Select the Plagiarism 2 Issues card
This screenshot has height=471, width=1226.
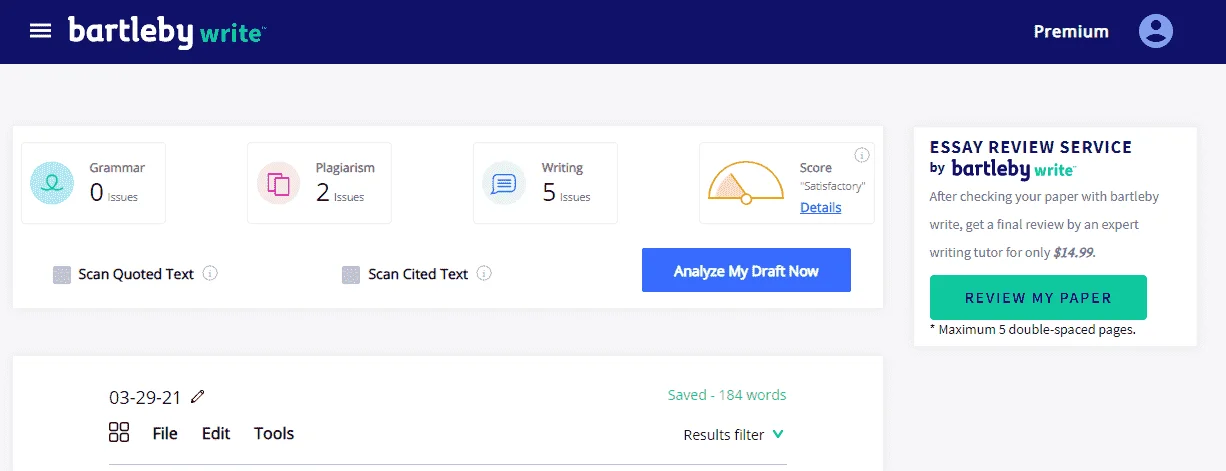(x=319, y=183)
